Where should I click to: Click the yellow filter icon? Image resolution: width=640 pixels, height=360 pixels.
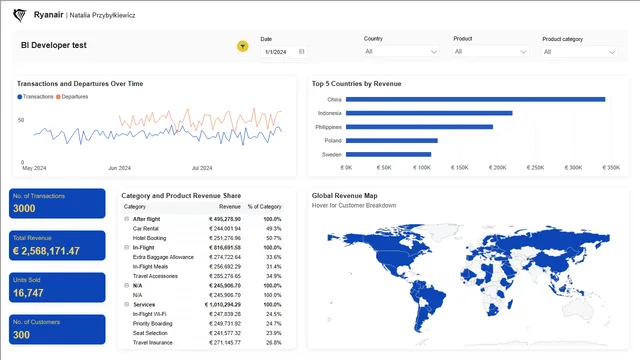click(242, 47)
